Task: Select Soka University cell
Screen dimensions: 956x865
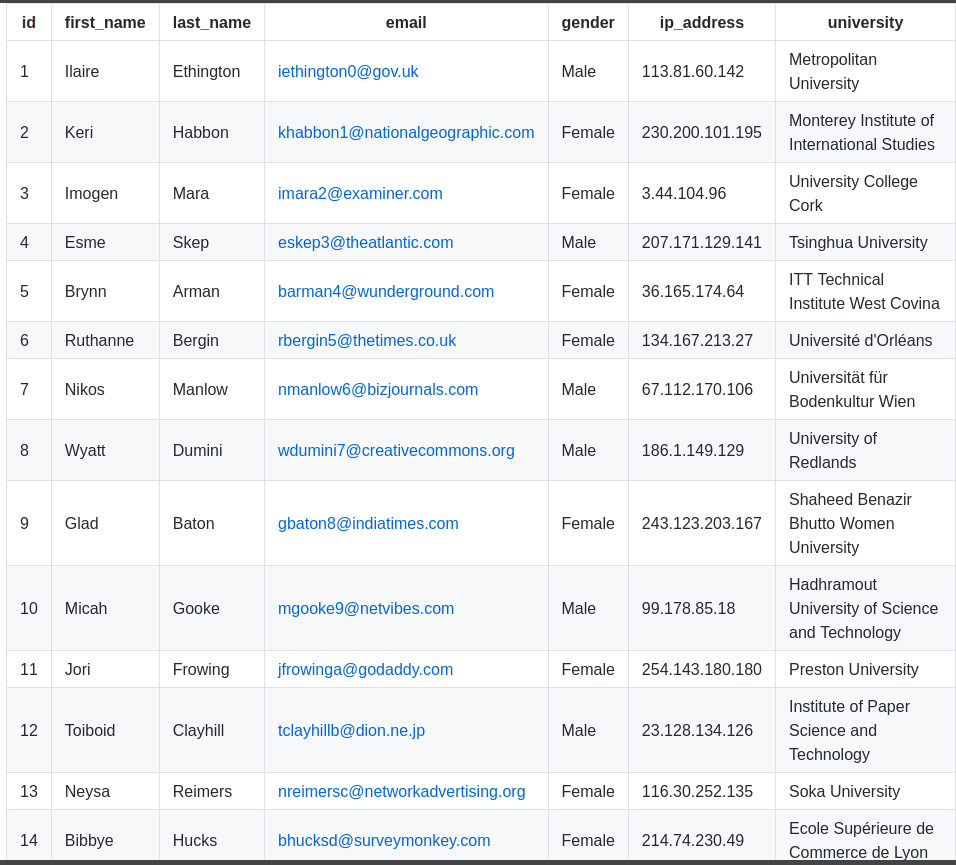Action: (865, 791)
